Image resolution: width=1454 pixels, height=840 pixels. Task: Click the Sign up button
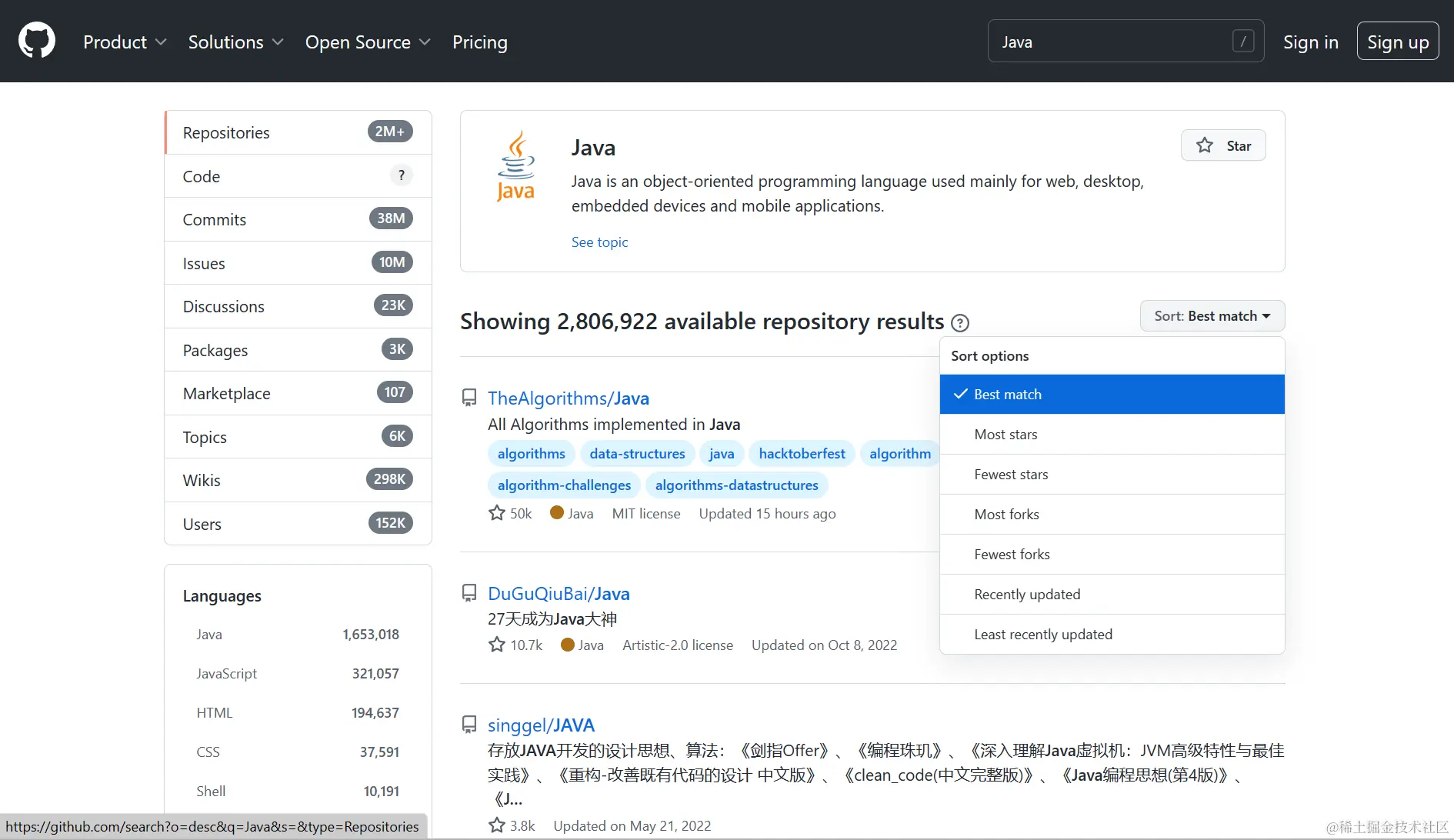click(1398, 41)
